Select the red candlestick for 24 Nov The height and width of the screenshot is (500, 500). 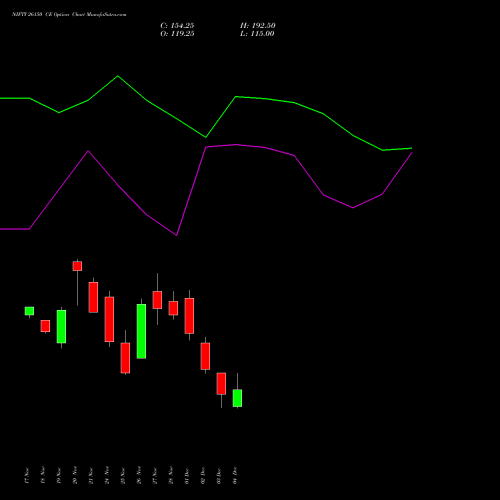point(109,319)
